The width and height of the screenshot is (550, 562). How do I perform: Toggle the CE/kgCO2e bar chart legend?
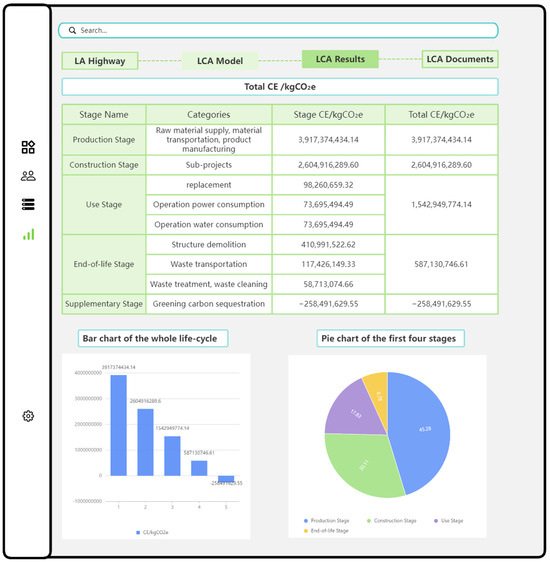152,532
